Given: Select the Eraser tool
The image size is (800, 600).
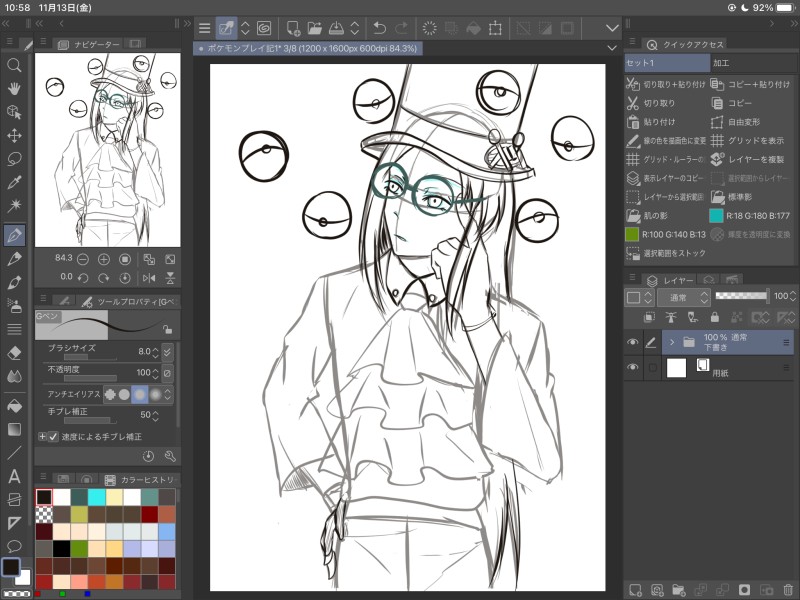Looking at the screenshot, I should pos(14,353).
